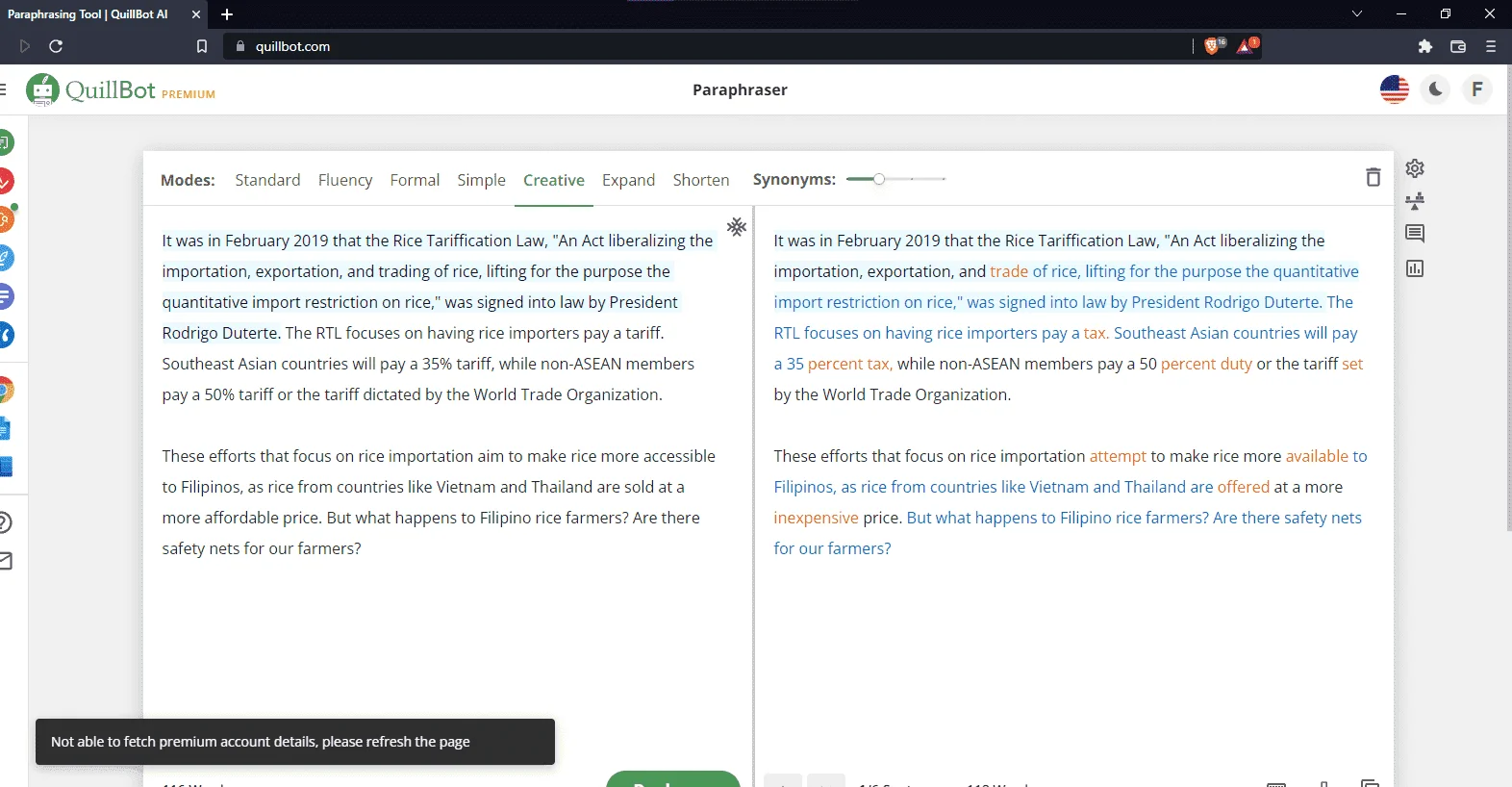Click the QuillBot logo
1512x787 pixels.
click(x=91, y=89)
